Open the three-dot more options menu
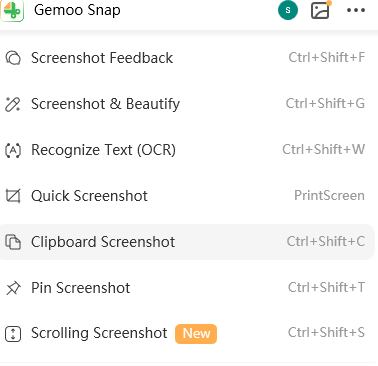Screen dimensions: 378x366 (356, 10)
